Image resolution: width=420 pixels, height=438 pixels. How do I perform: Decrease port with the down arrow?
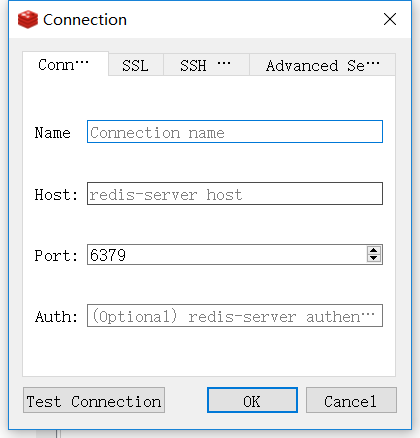coord(374,258)
